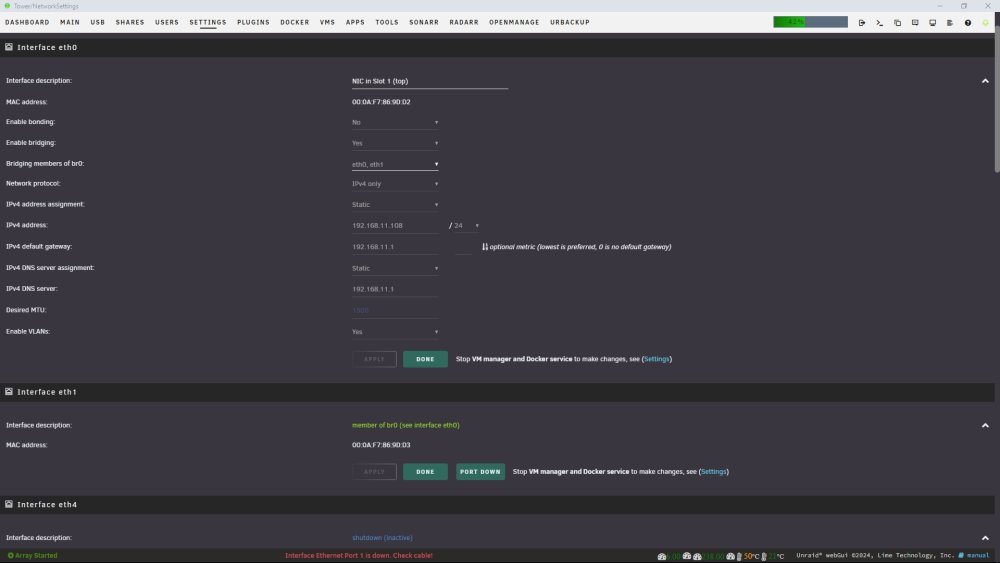The width and height of the screenshot is (1000, 563).
Task: Open the manual link in footer
Action: (978, 555)
